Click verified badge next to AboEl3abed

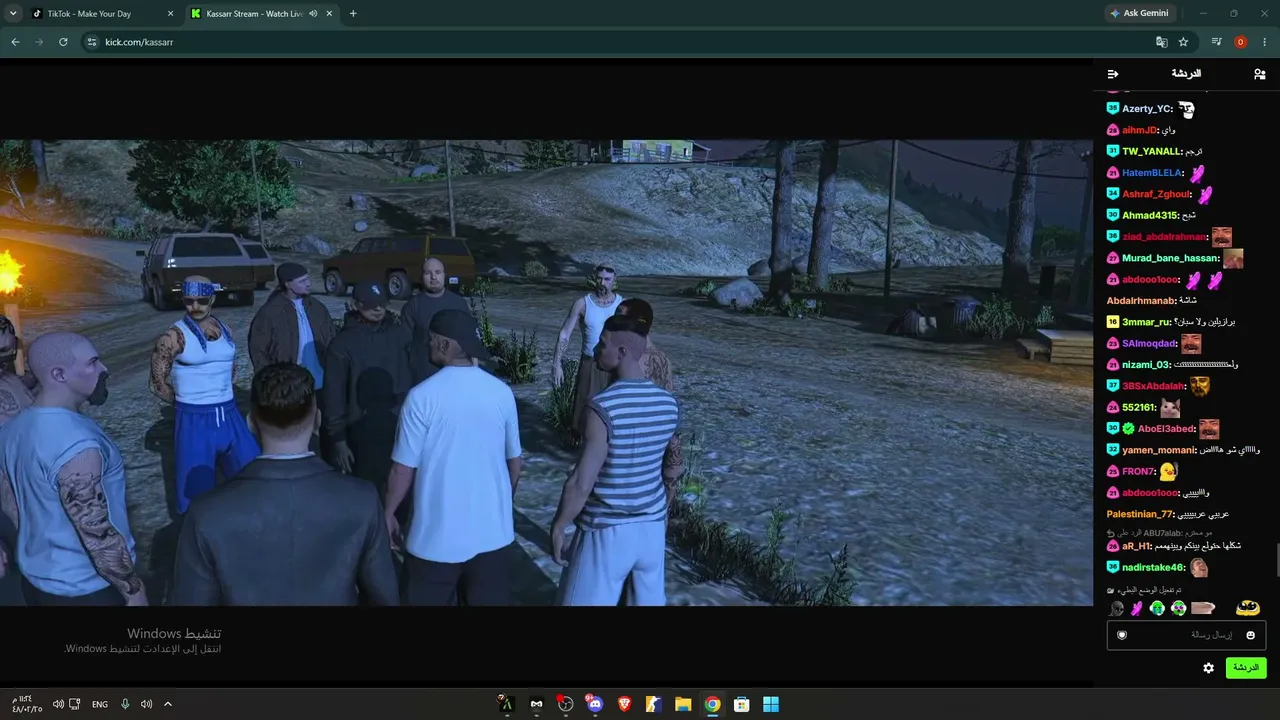tap(1128, 429)
